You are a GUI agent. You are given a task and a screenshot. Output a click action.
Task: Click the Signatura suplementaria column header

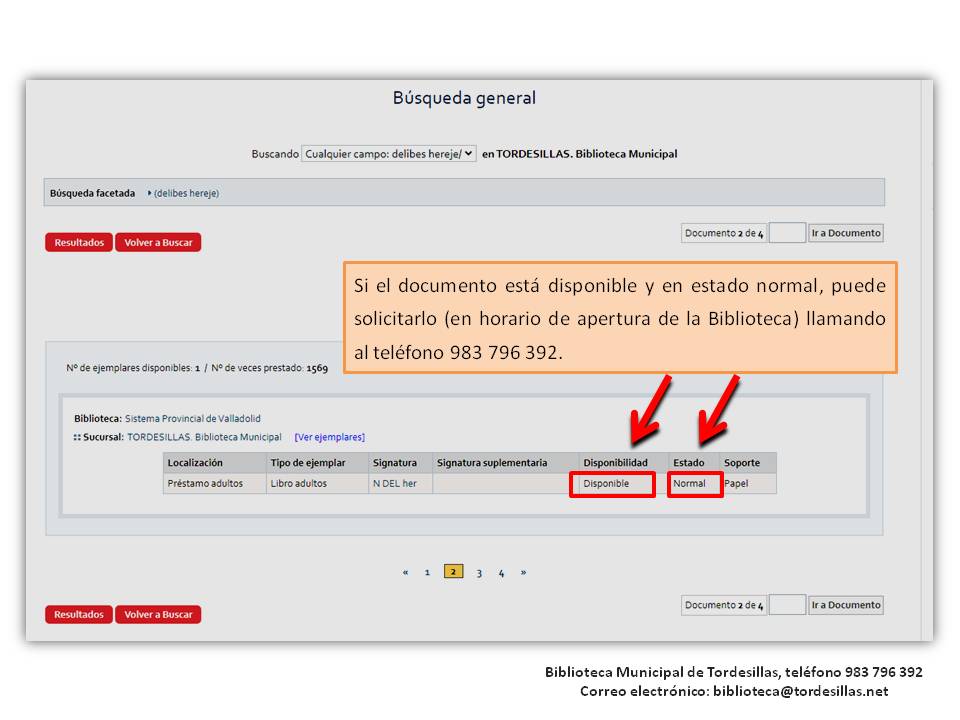coord(506,463)
